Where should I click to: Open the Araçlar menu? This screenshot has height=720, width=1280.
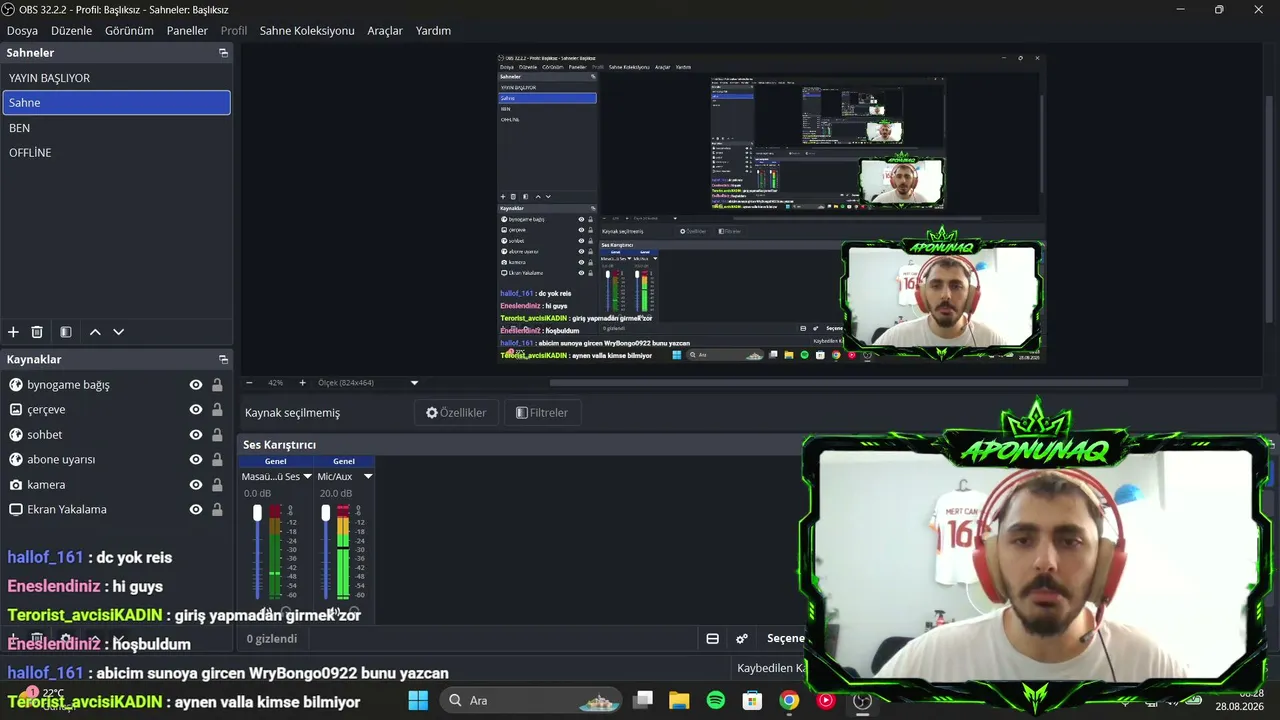pos(385,31)
